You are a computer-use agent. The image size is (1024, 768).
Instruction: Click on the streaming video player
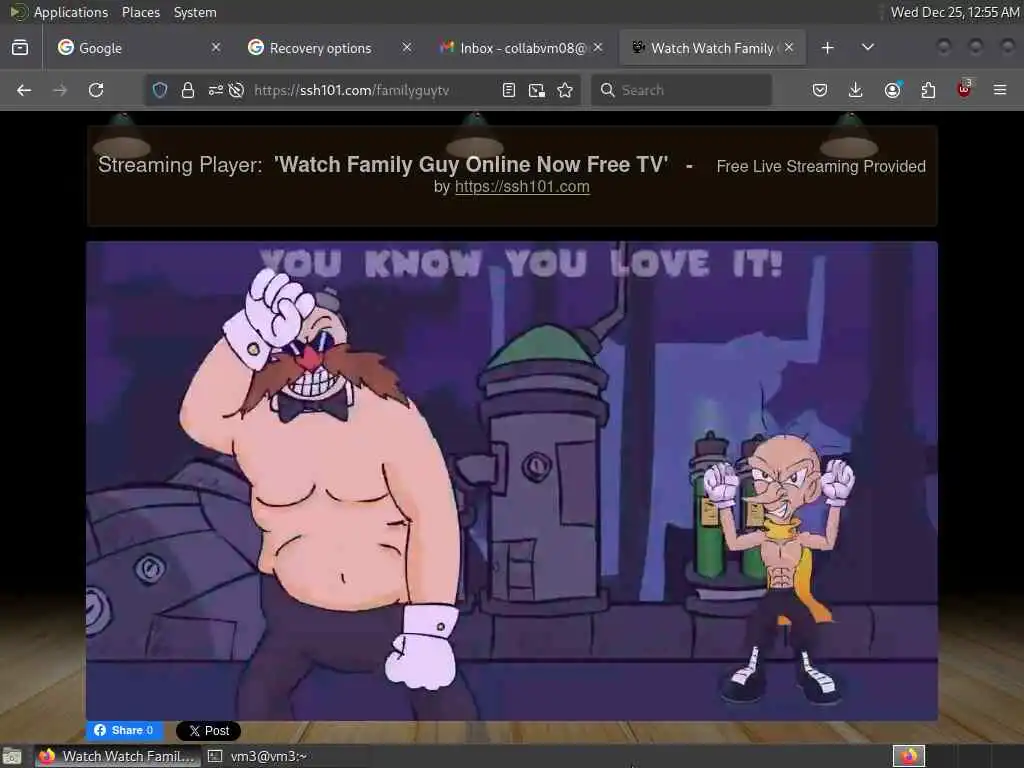pos(512,481)
